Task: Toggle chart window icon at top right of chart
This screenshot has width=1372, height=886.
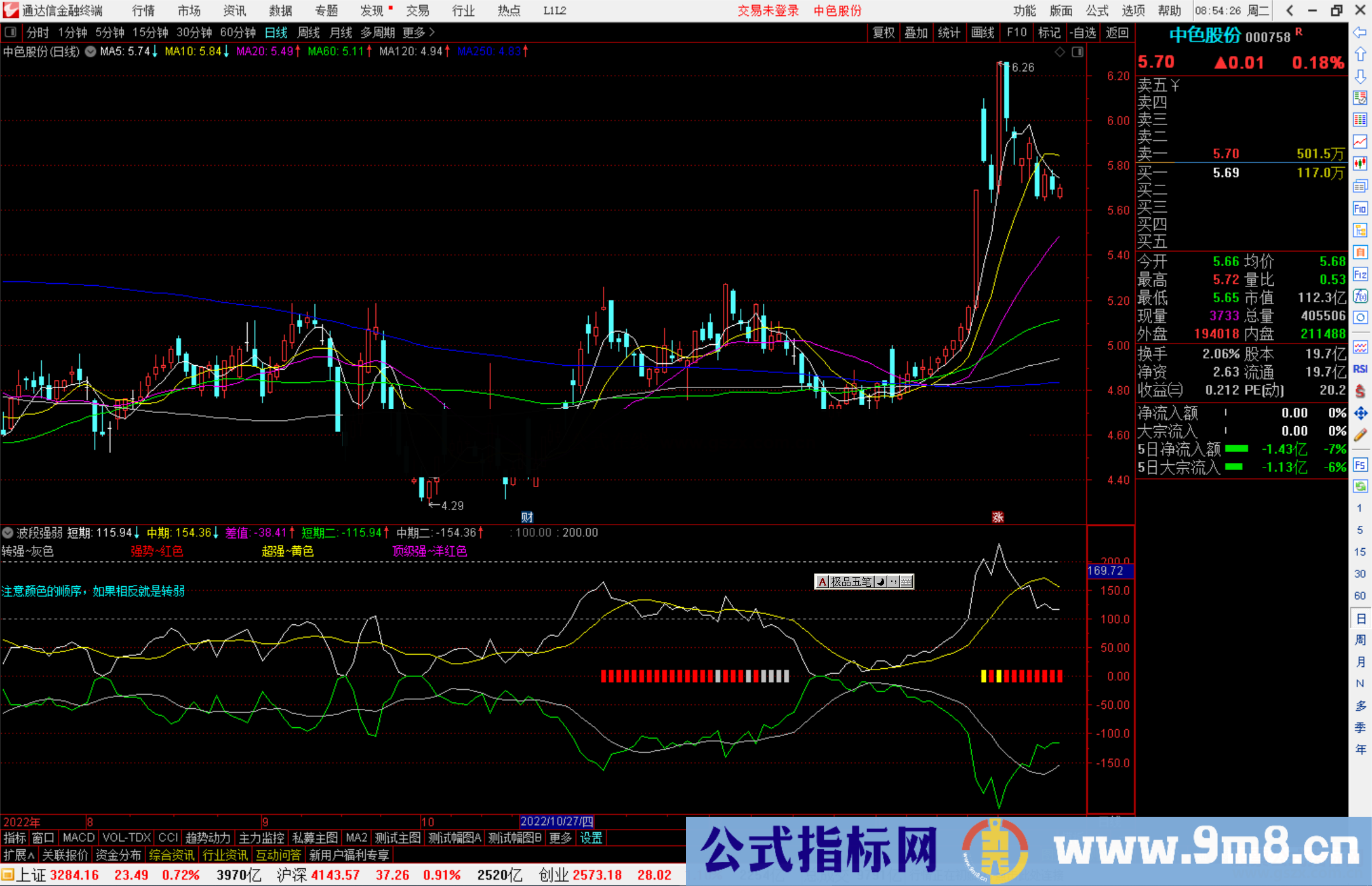Action: [x=1077, y=51]
